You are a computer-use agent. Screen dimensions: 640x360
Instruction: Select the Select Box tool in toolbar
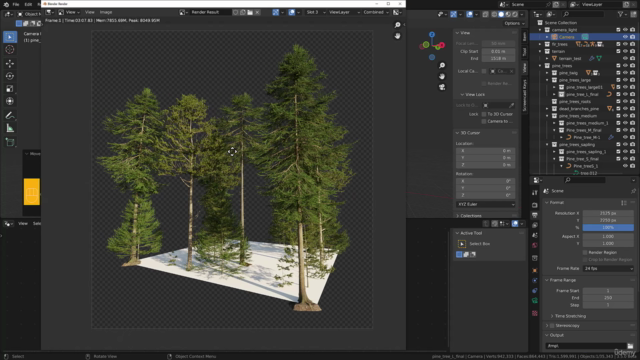pos(10,37)
